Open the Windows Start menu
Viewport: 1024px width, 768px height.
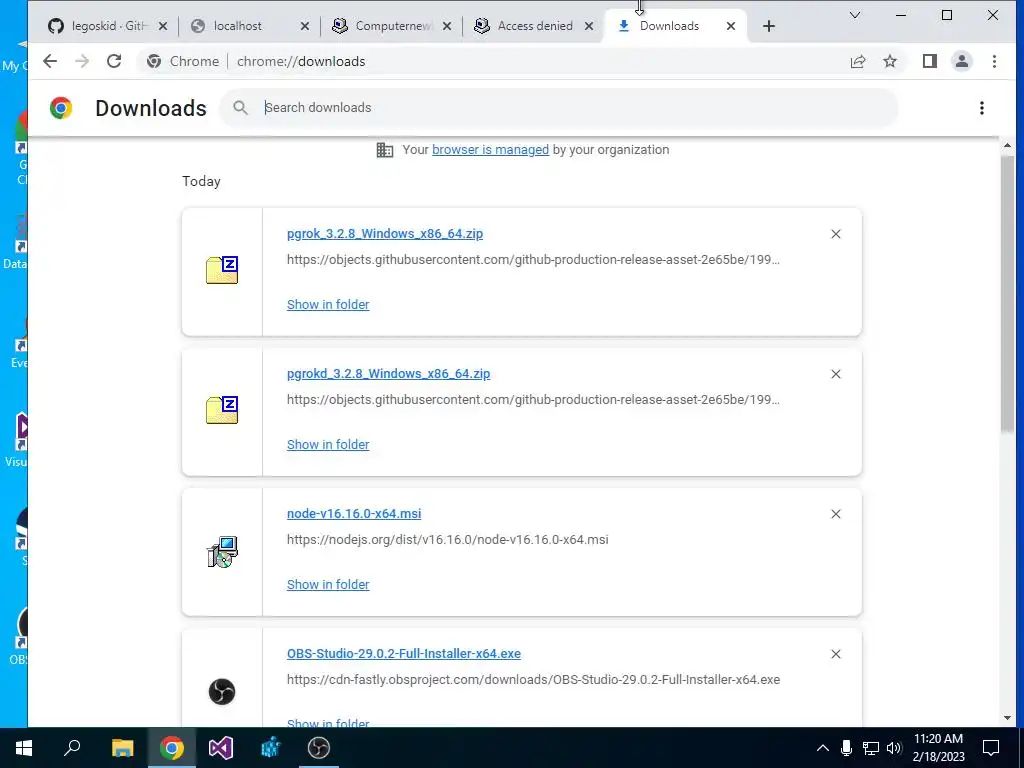[24, 748]
